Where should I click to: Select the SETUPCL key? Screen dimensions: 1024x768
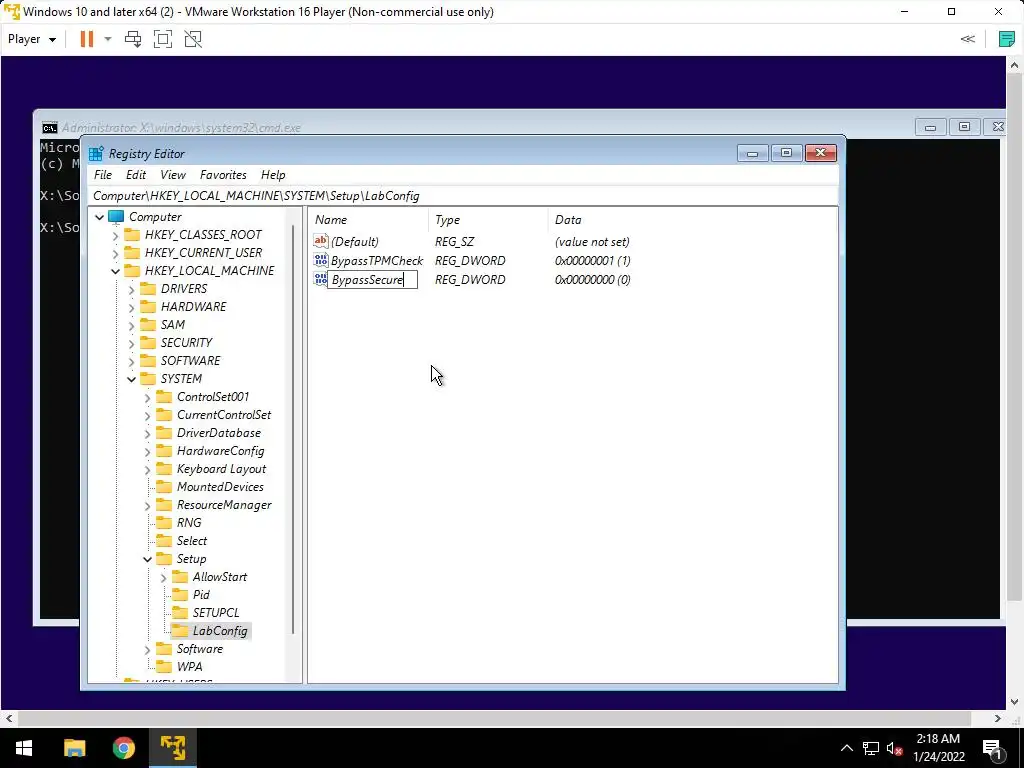[216, 613]
